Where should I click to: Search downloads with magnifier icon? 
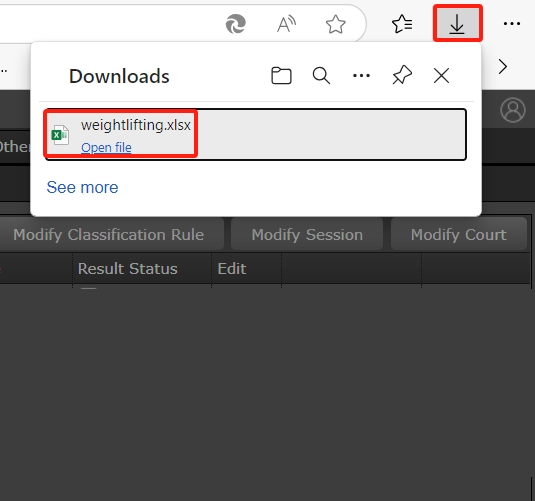pos(321,75)
